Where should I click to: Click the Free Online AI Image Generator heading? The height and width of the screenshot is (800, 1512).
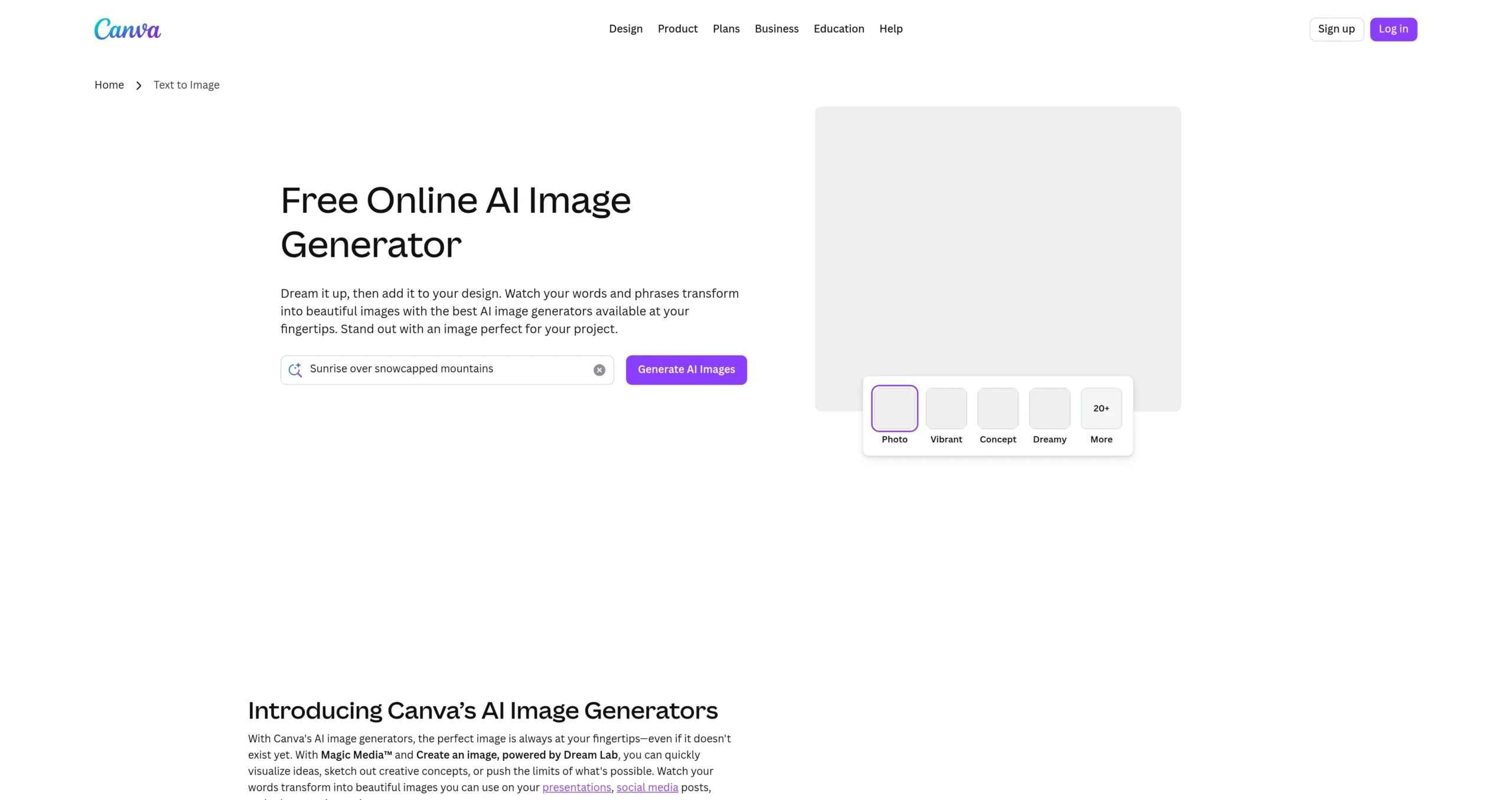[455, 222]
